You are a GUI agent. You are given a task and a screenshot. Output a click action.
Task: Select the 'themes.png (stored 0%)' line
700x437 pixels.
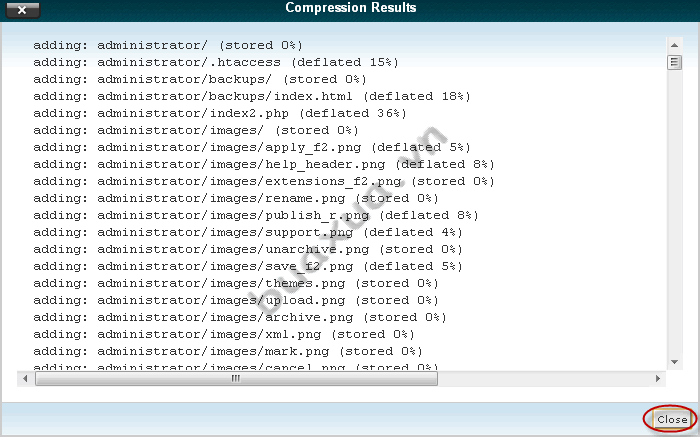pos(236,283)
